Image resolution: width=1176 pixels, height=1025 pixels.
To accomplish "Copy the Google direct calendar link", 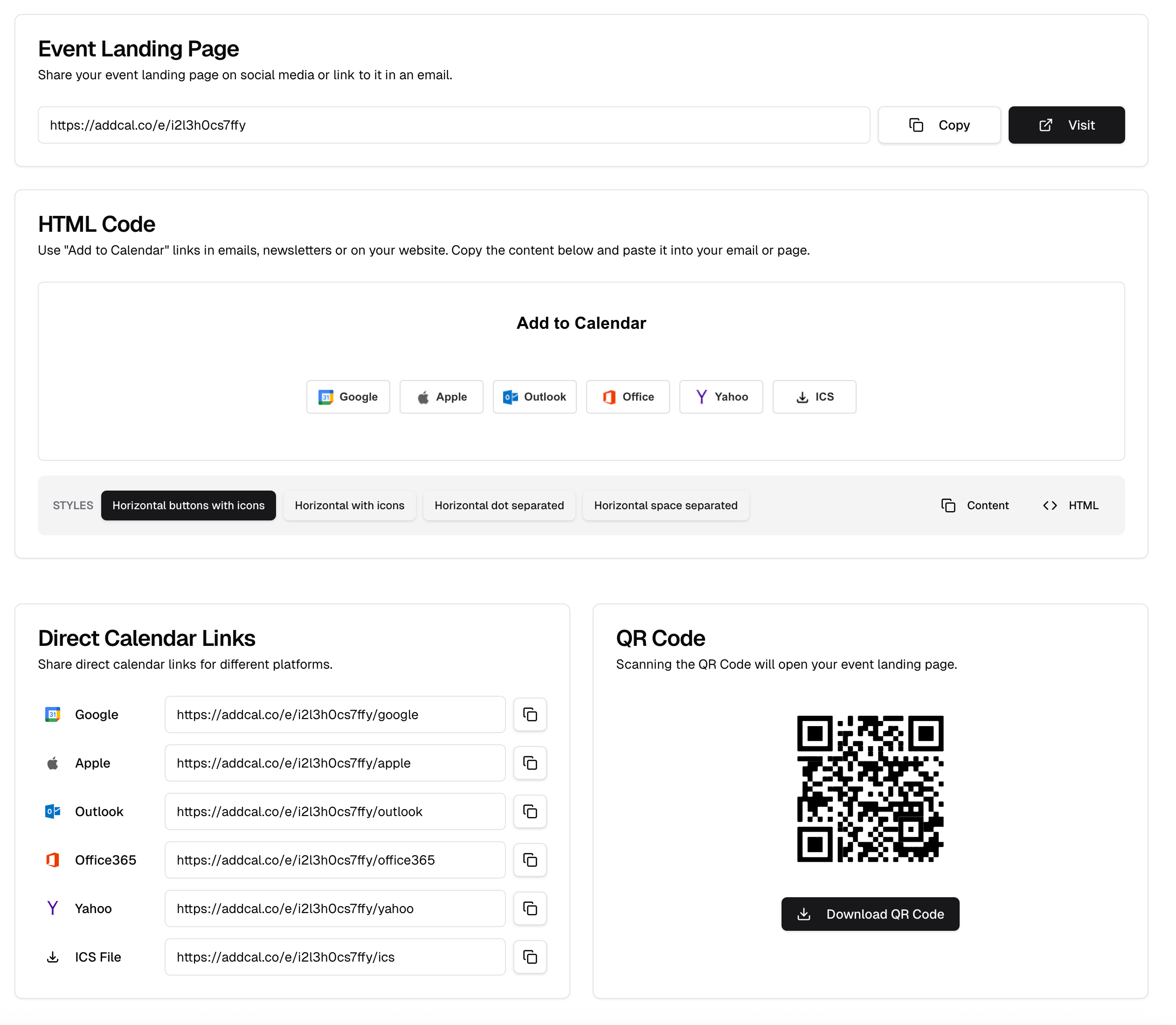I will 530,714.
